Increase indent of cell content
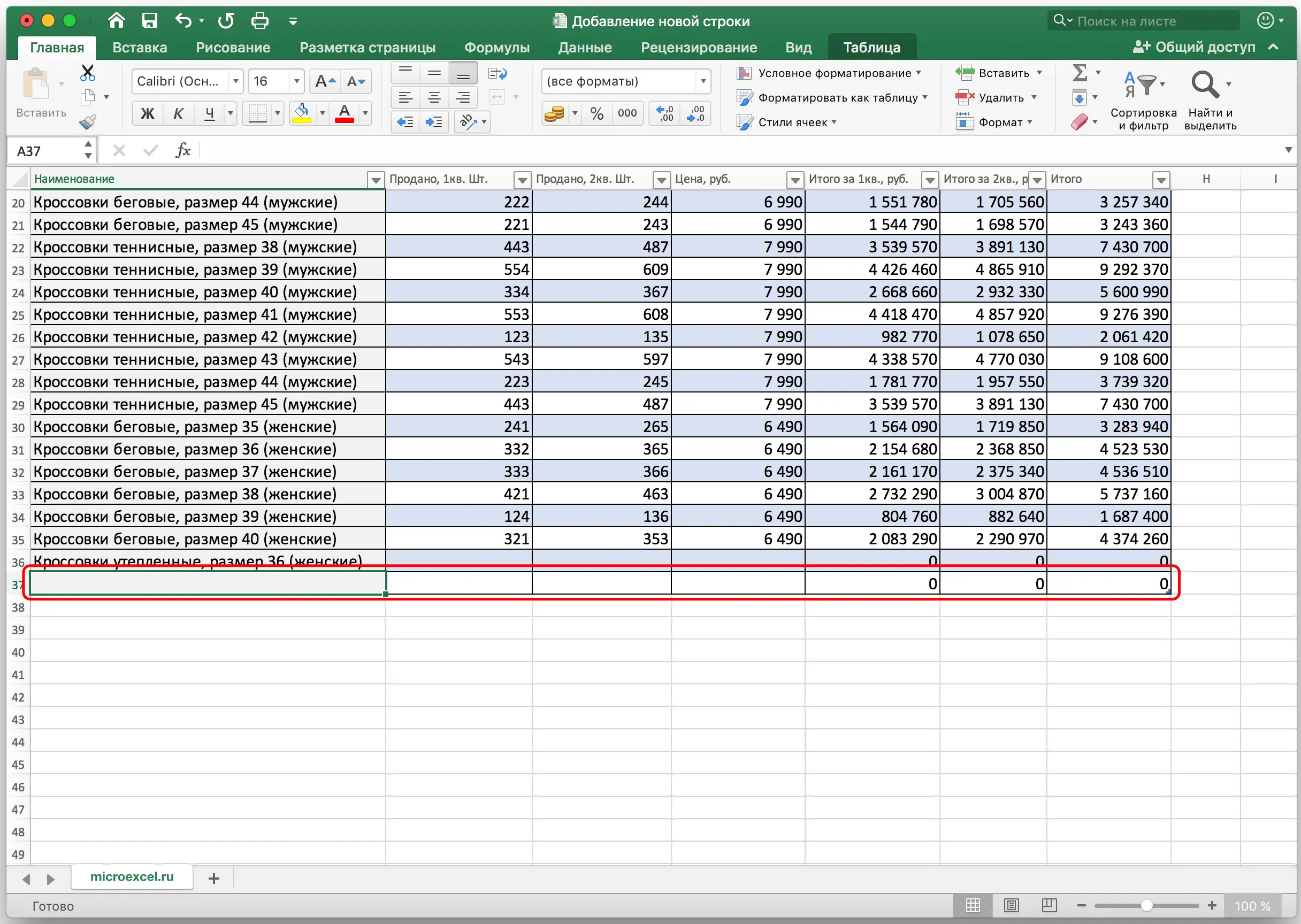The width and height of the screenshot is (1301, 924). [434, 122]
